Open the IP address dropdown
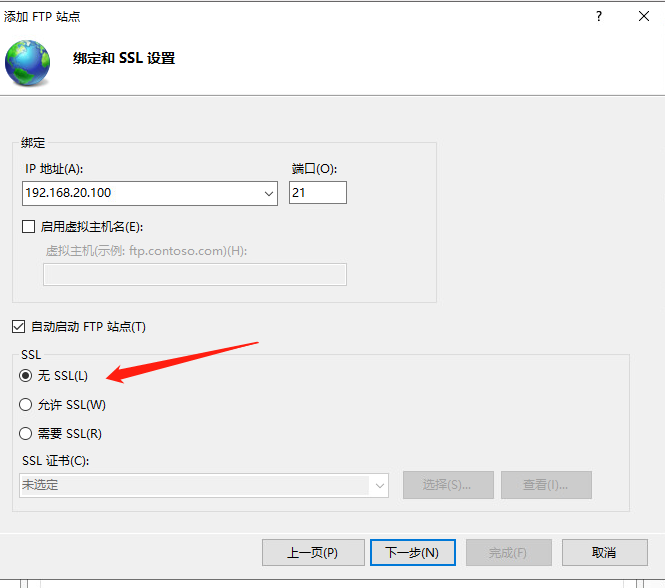The width and height of the screenshot is (665, 588). 268,193
